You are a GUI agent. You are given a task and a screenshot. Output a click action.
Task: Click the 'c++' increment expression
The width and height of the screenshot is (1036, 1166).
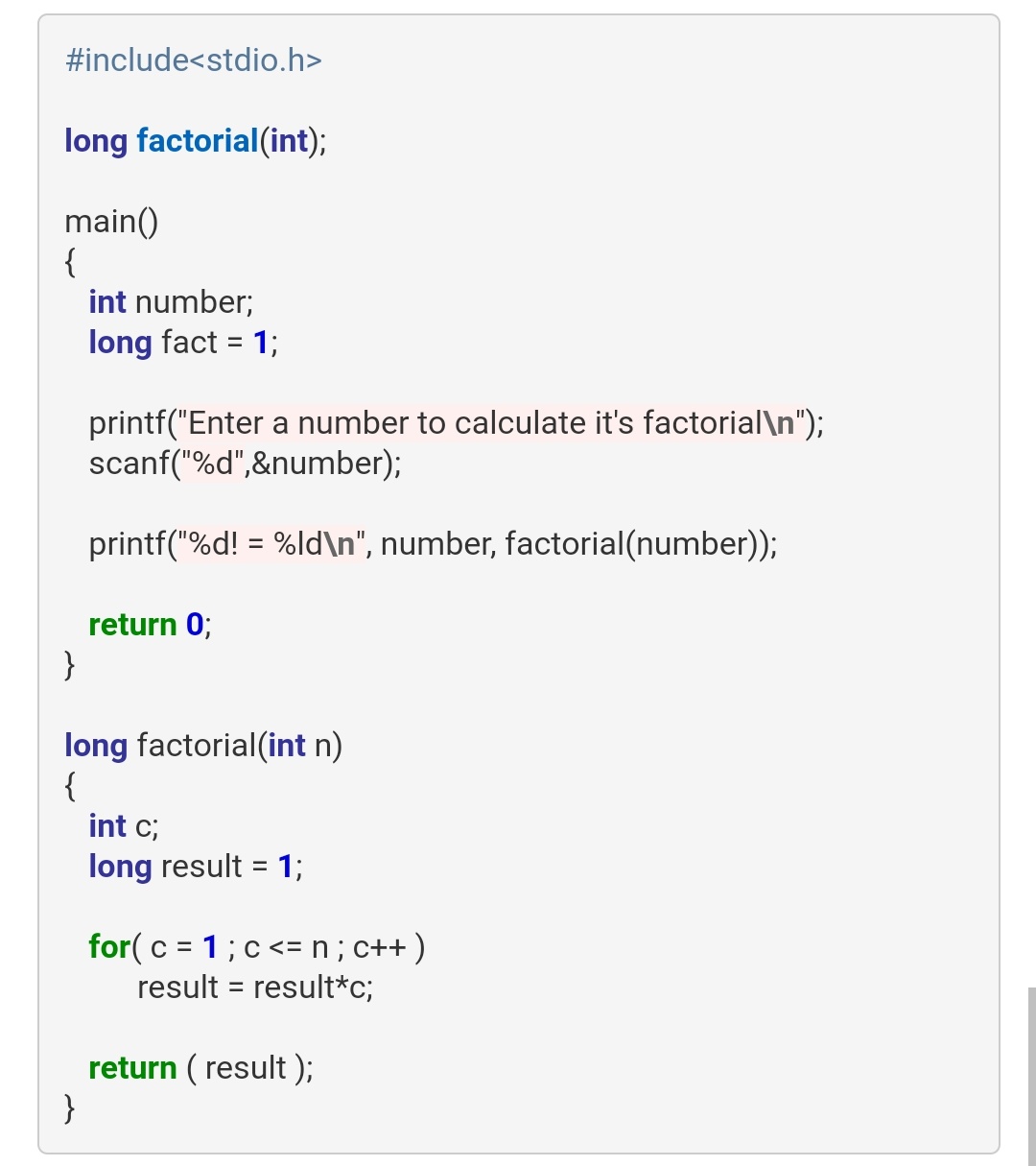coord(379,948)
